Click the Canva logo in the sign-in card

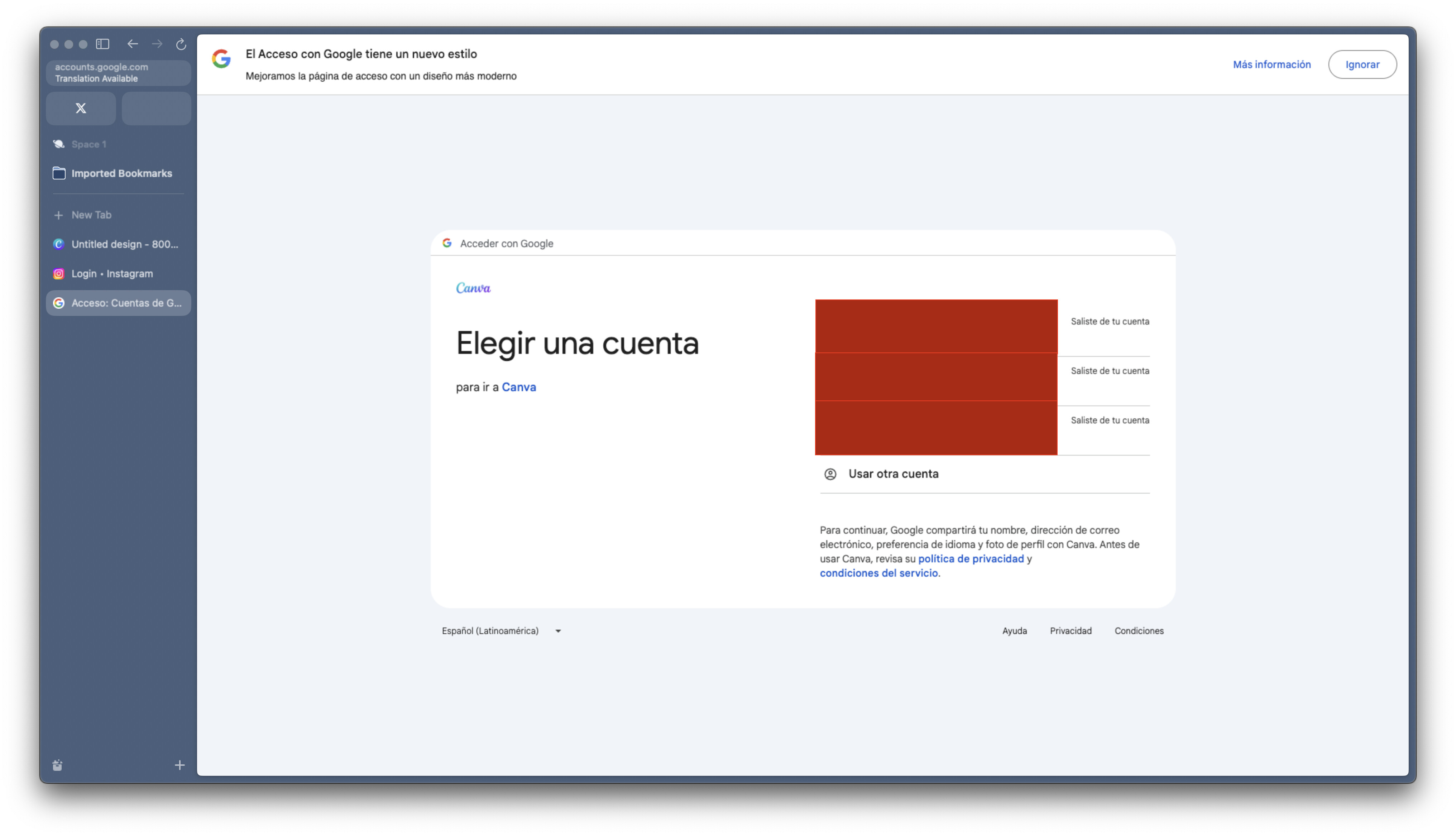[473, 288]
